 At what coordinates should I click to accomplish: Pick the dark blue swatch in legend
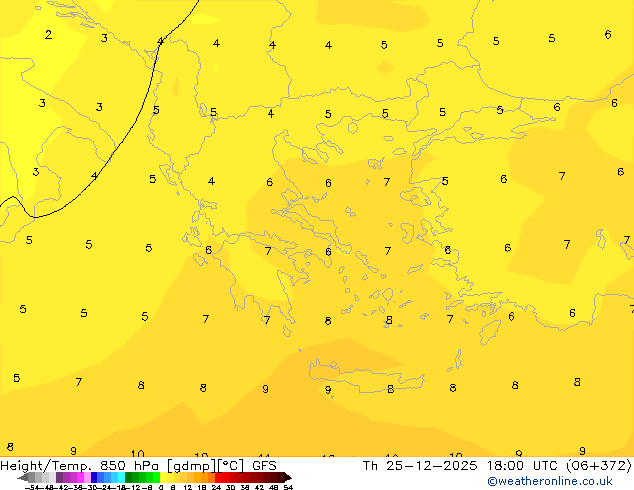tap(94, 477)
